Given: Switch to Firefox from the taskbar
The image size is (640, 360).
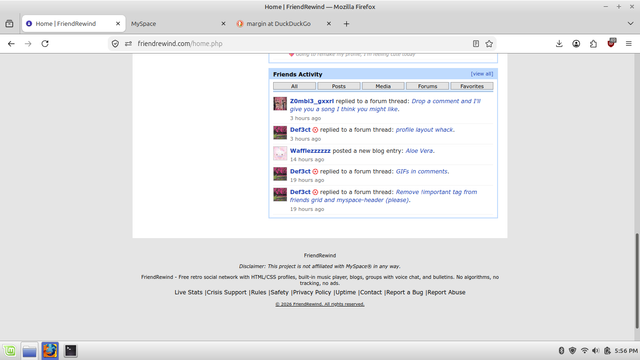Looking at the screenshot, I should [x=50, y=351].
